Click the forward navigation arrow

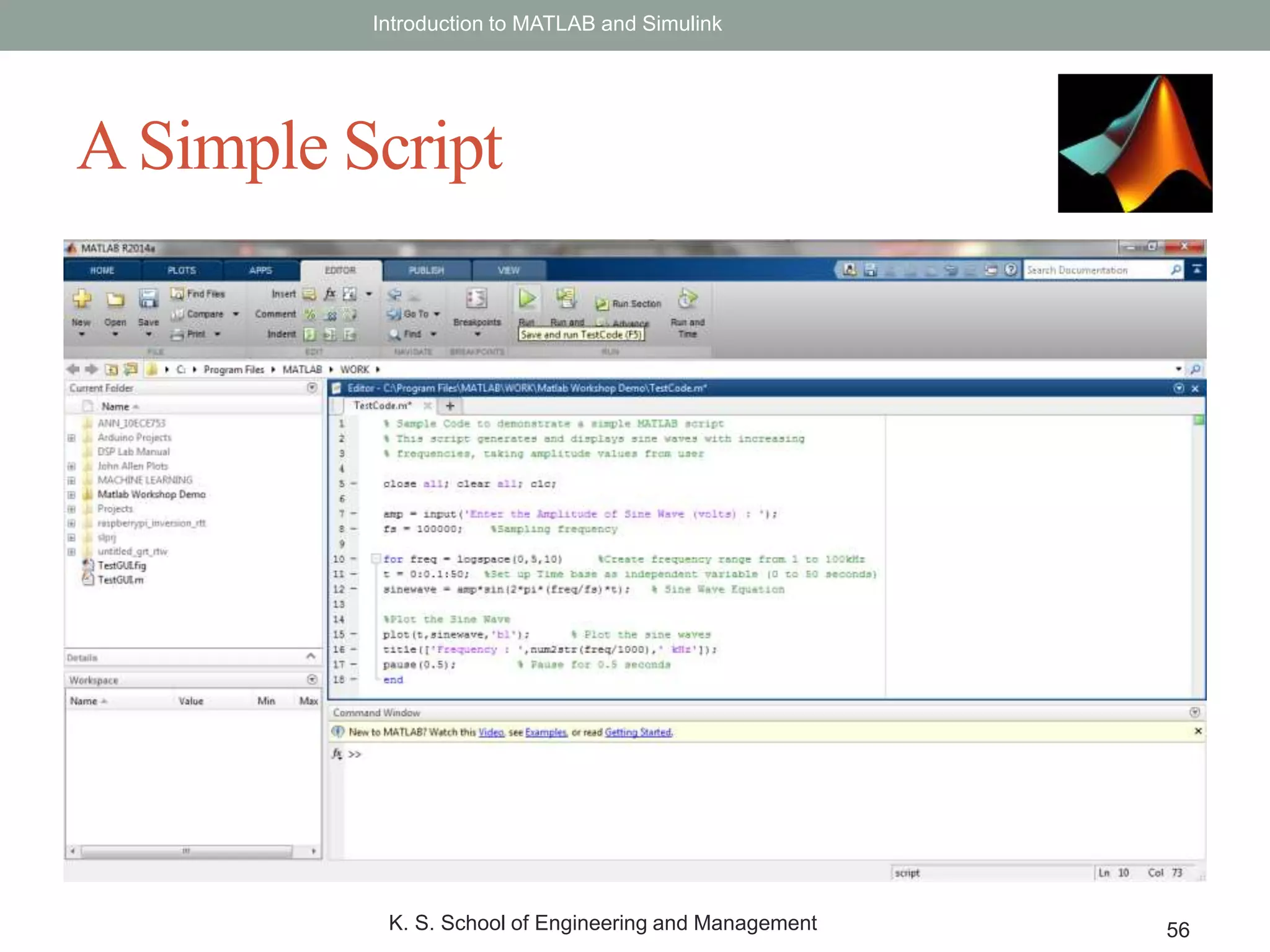pos(92,369)
